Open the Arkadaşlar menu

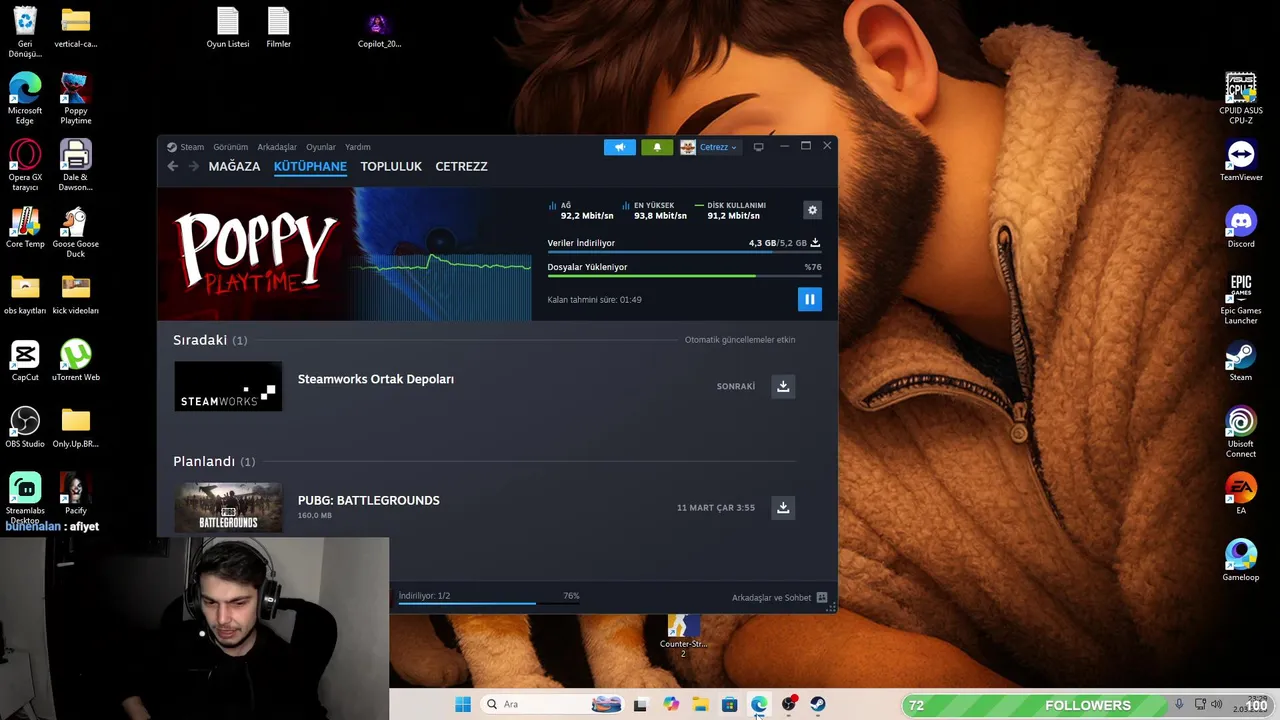click(277, 147)
